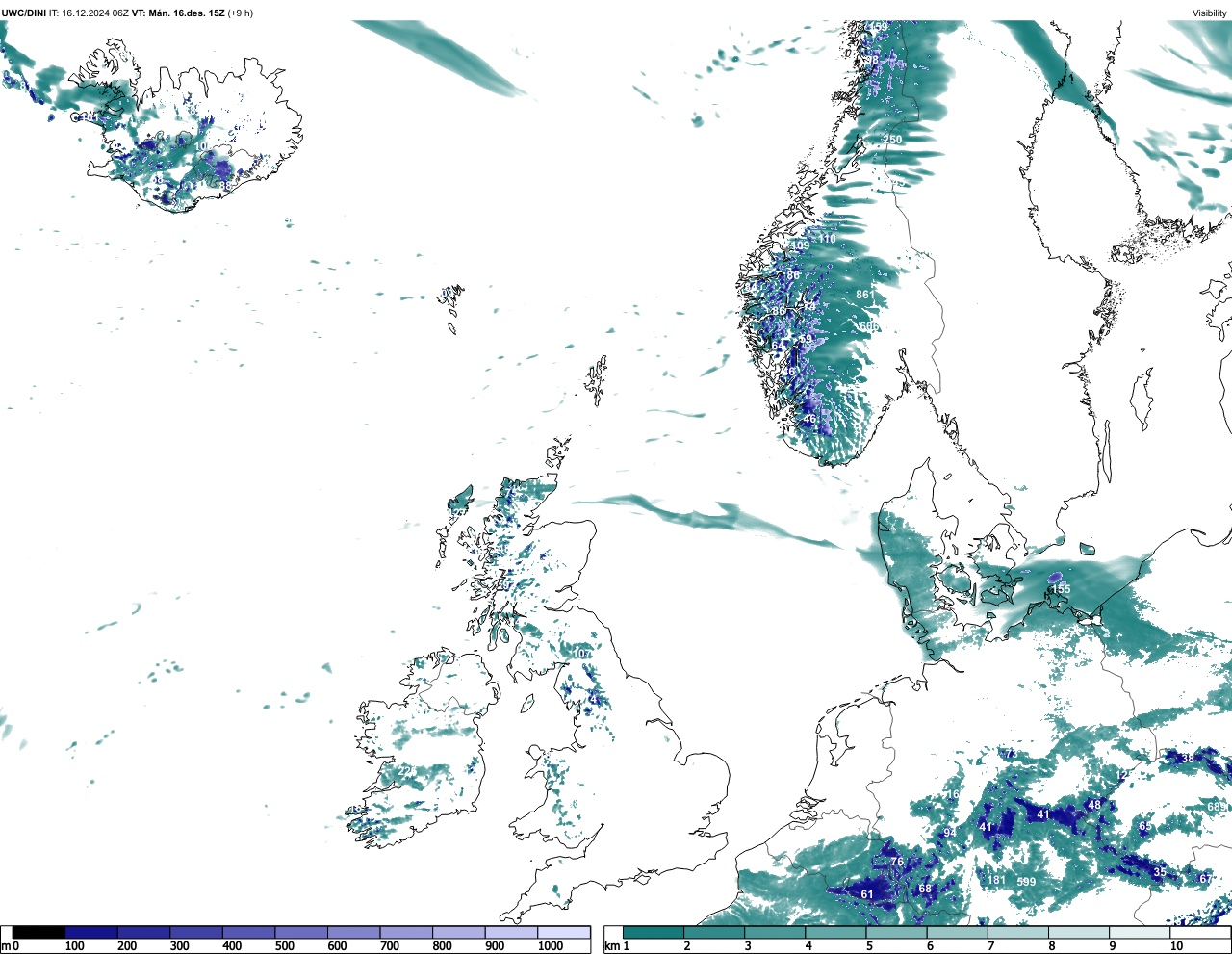The height and width of the screenshot is (954, 1232).
Task: Pick the 7–8 km legend swatch
Action: tap(1018, 932)
